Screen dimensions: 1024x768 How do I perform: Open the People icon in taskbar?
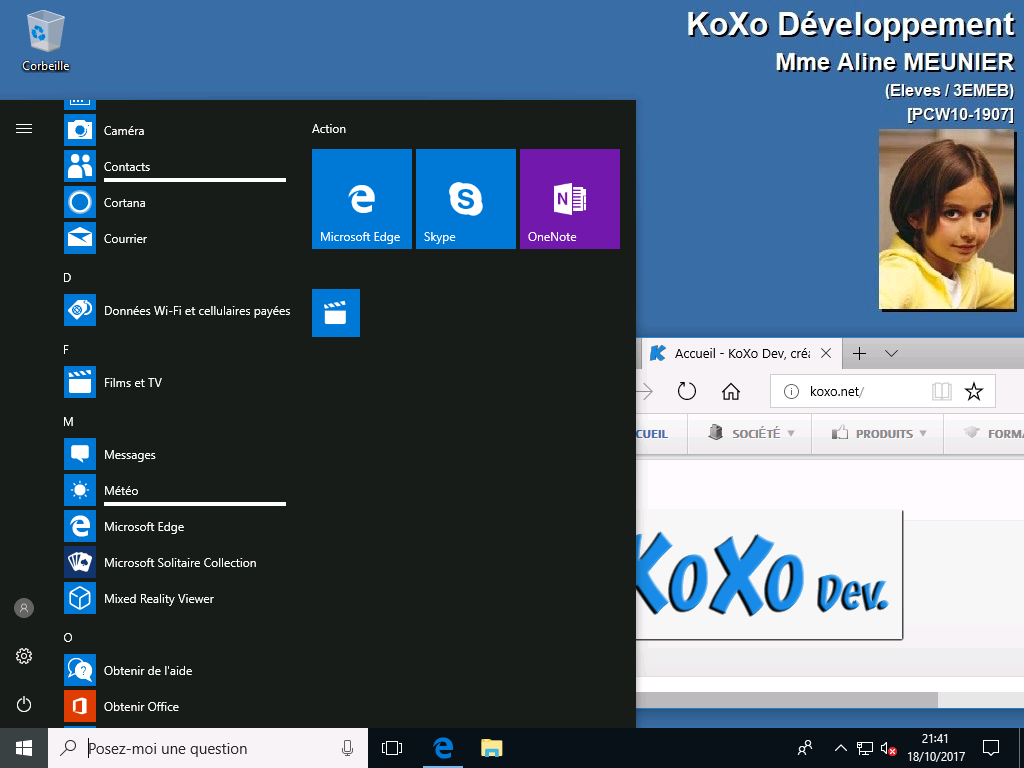pyautogui.click(x=805, y=748)
